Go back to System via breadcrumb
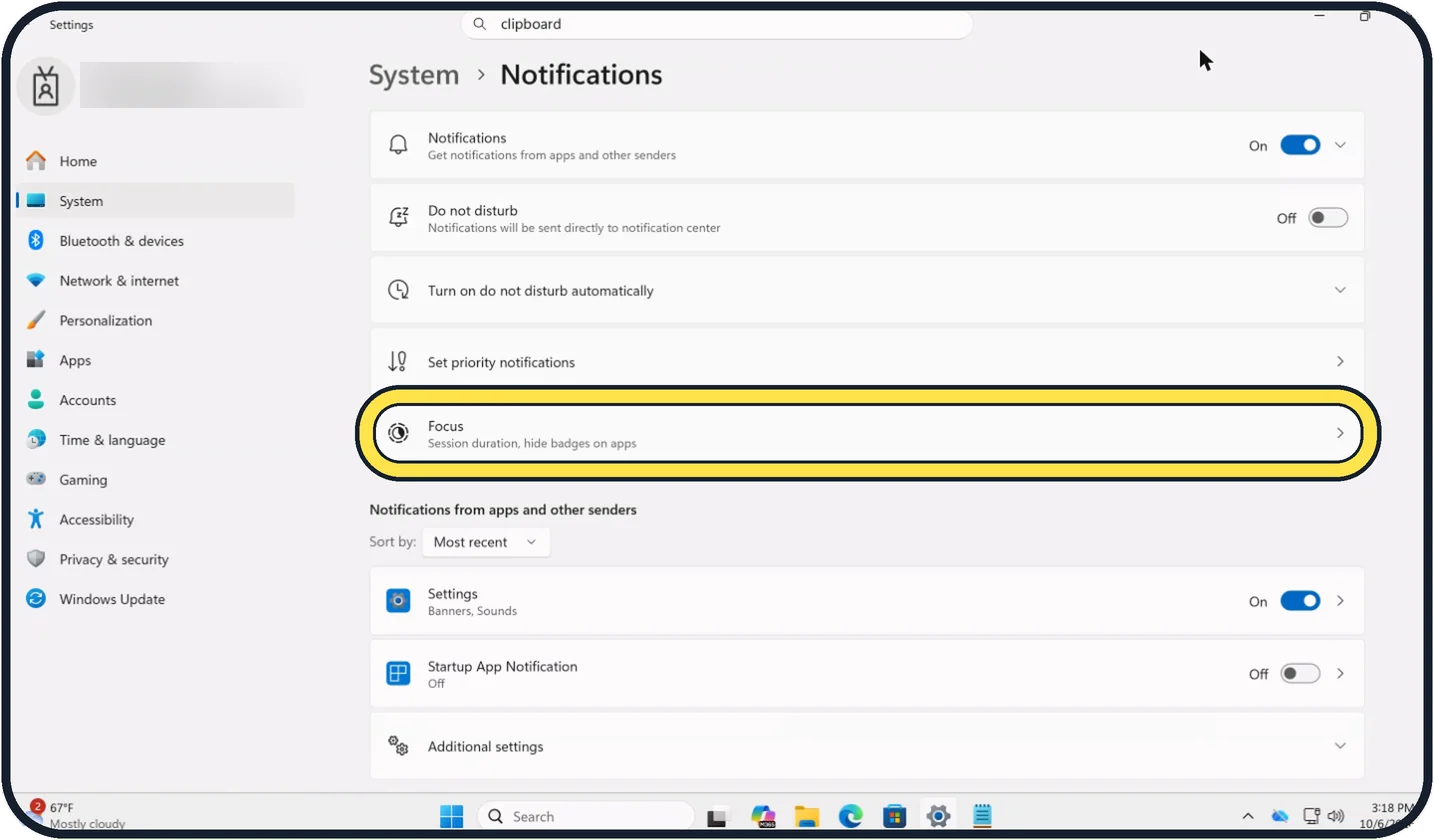This screenshot has width=1434, height=840. 414,75
